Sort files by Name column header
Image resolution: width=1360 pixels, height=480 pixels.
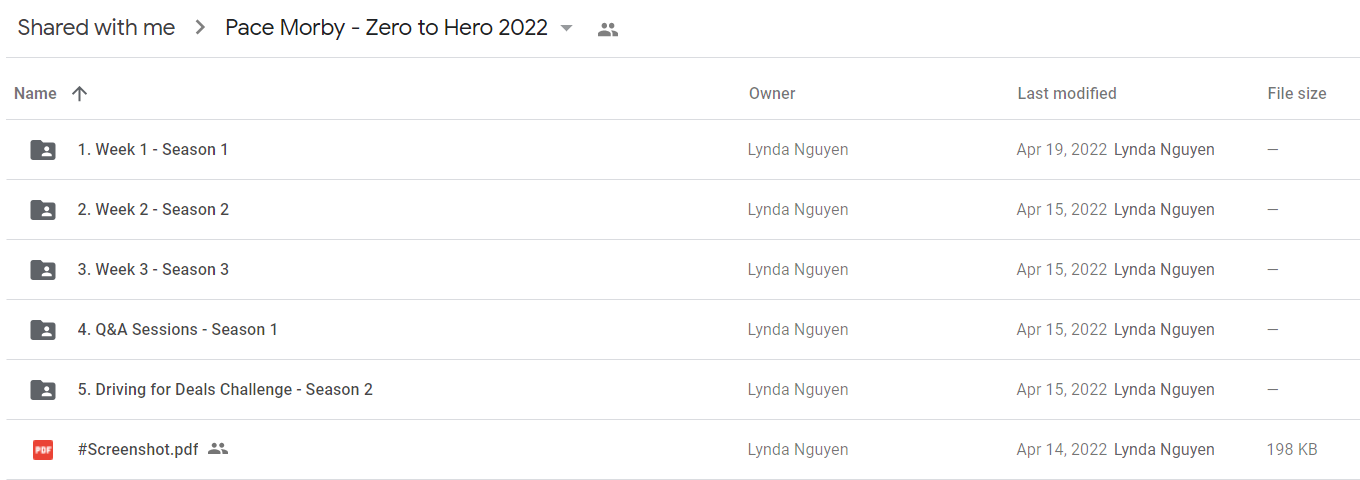(35, 93)
